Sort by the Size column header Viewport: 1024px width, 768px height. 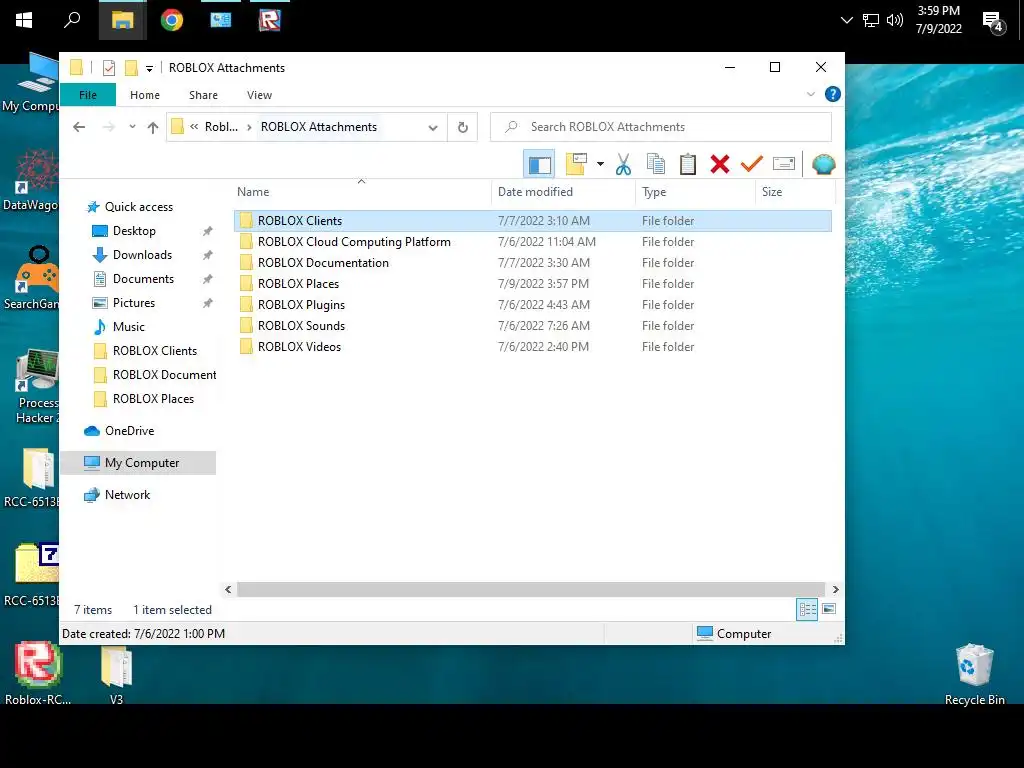[795, 192]
